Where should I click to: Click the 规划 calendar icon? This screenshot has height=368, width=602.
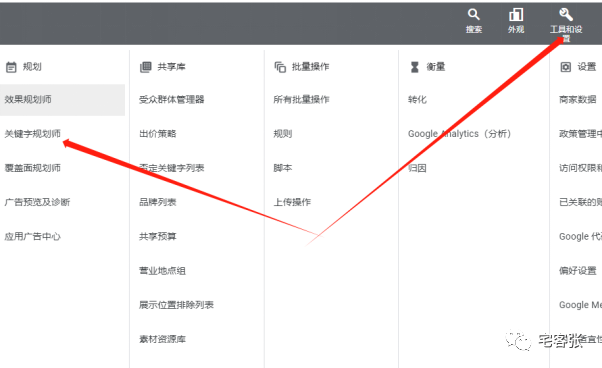tap(11, 67)
